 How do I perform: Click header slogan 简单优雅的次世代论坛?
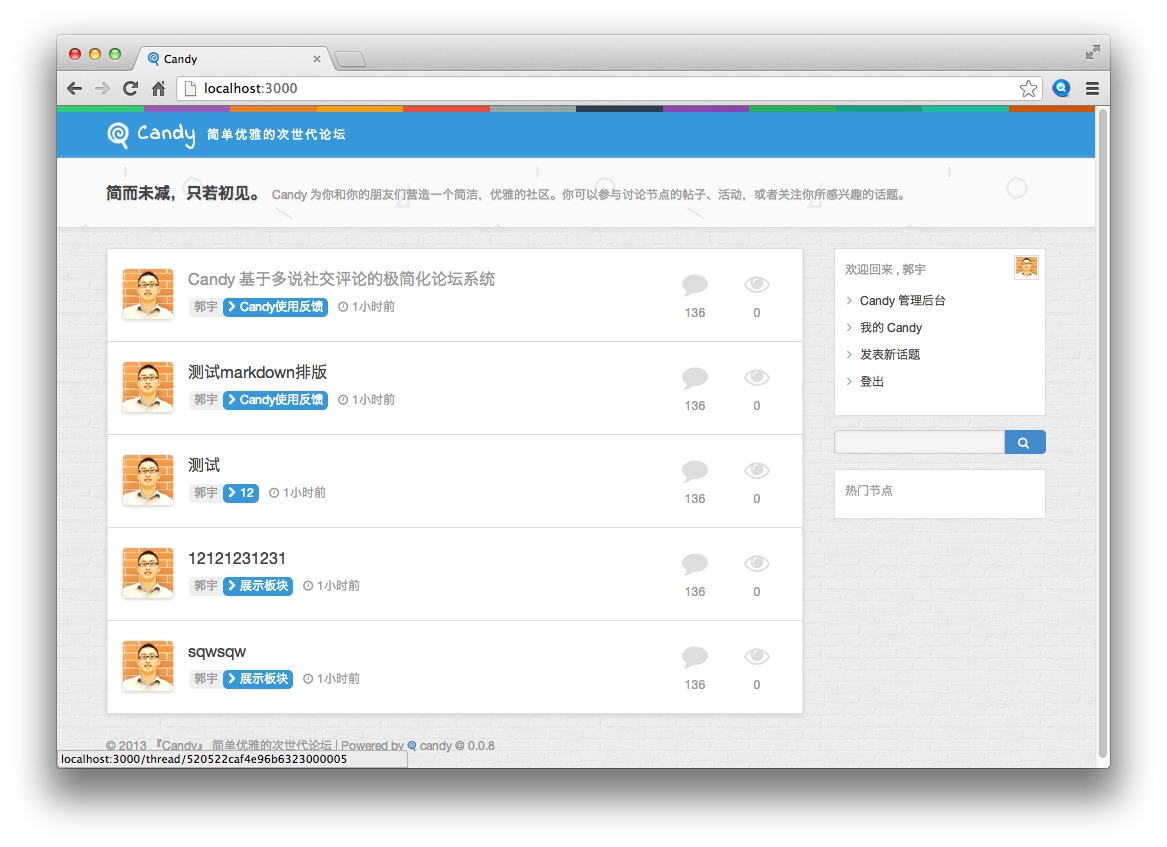pos(276,135)
